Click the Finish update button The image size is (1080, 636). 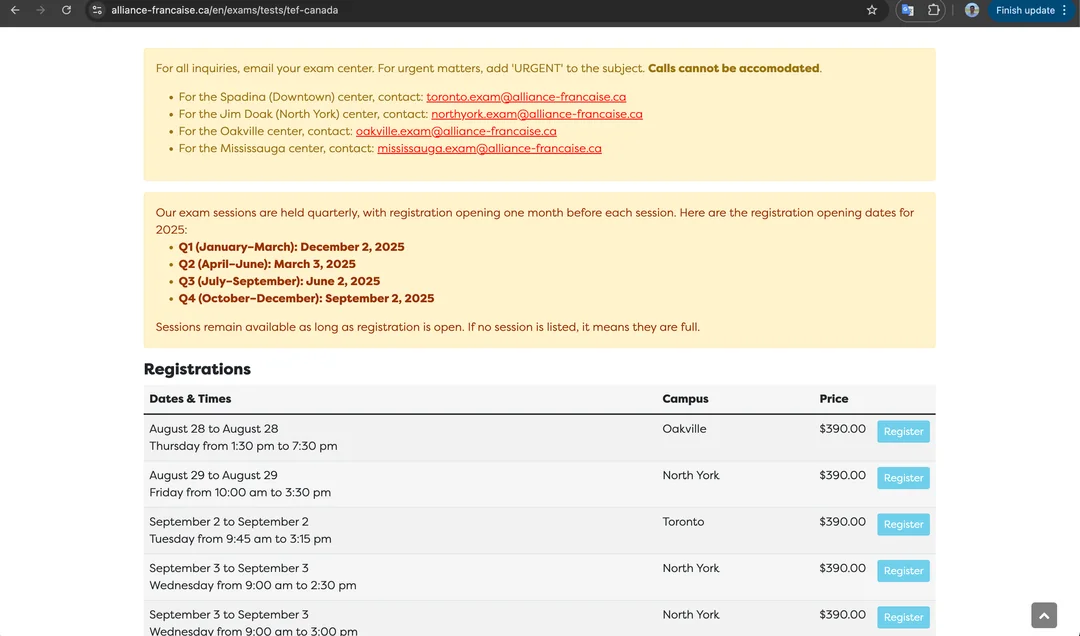1026,10
